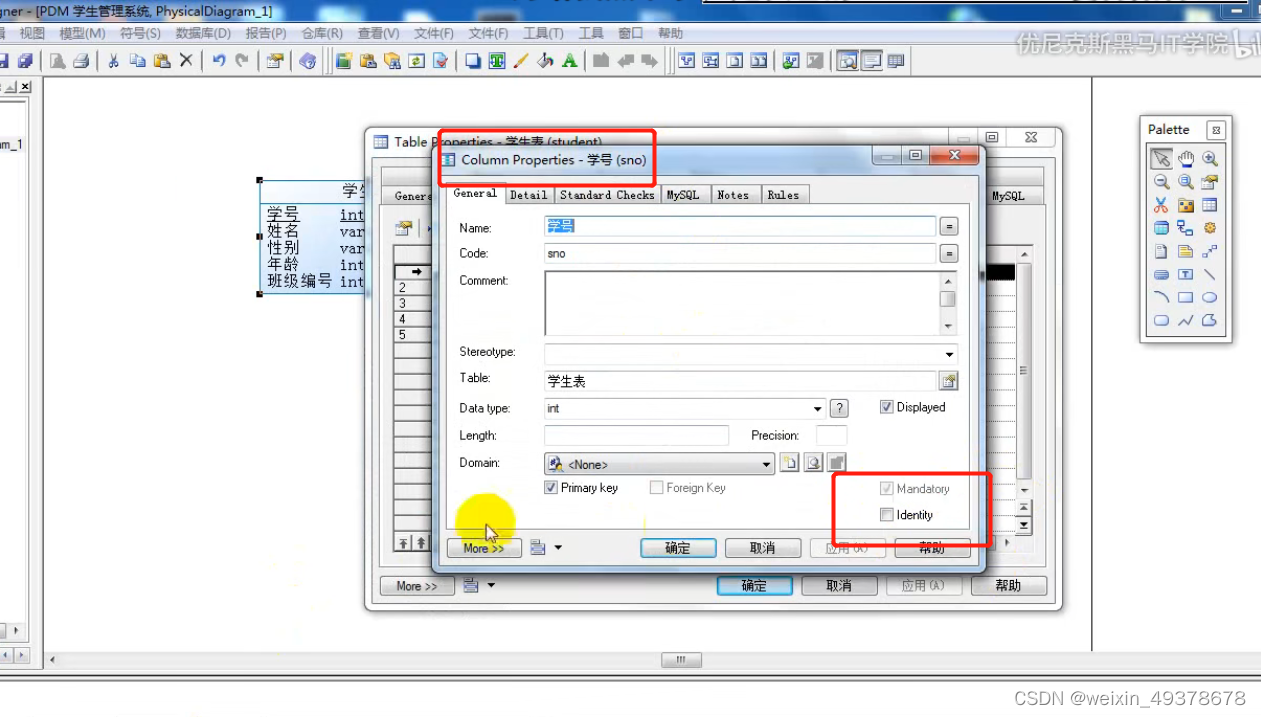Click the Mandatory checkbox
This screenshot has height=717, width=1261.
point(886,489)
